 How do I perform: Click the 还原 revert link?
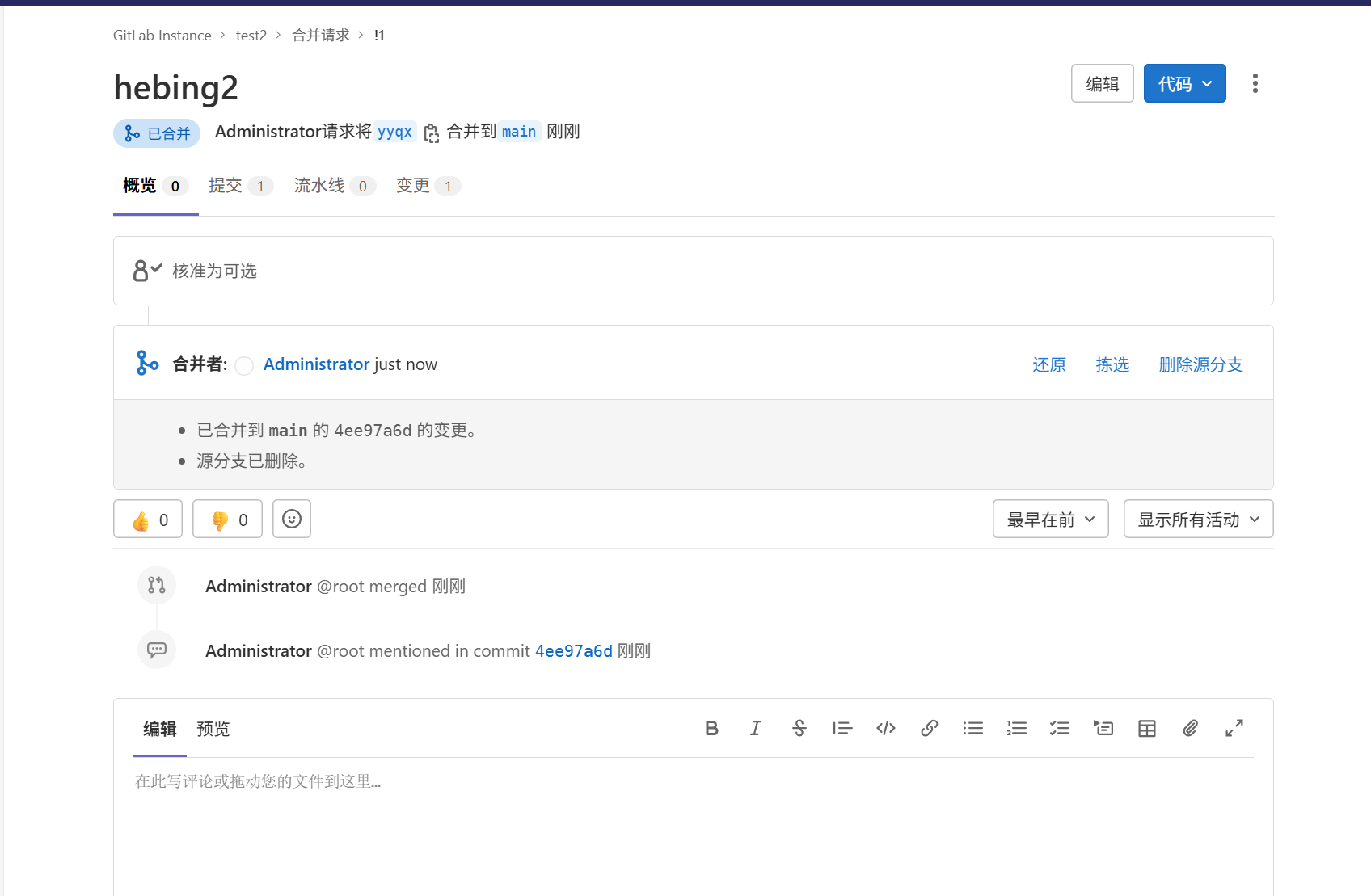tap(1049, 364)
